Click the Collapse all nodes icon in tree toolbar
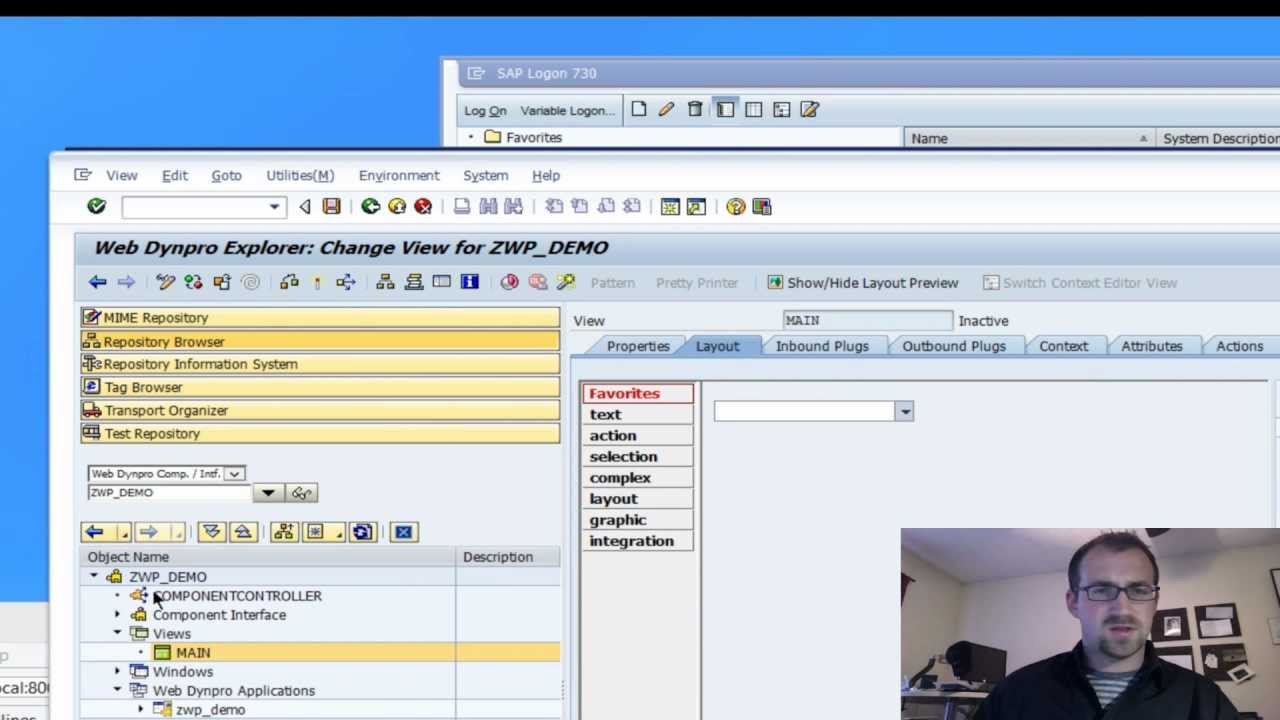This screenshot has height=720, width=1280. [242, 532]
